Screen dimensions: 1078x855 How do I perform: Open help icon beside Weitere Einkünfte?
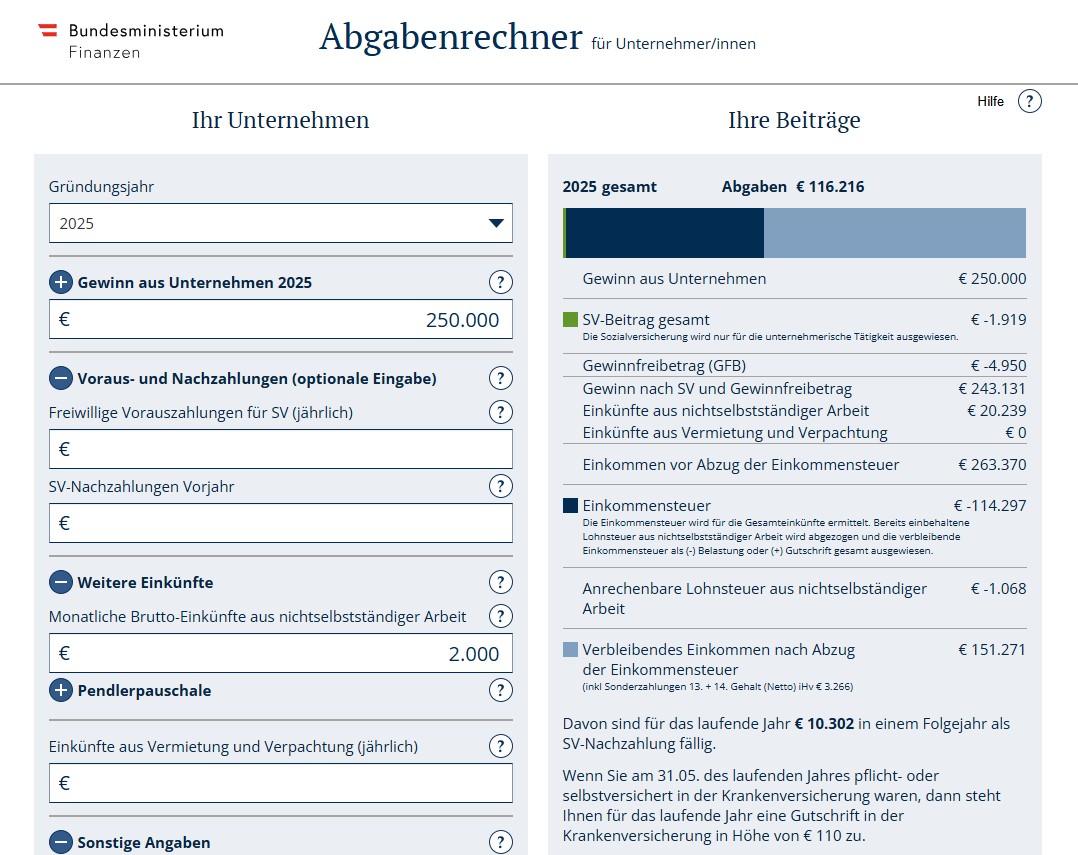[x=500, y=582]
